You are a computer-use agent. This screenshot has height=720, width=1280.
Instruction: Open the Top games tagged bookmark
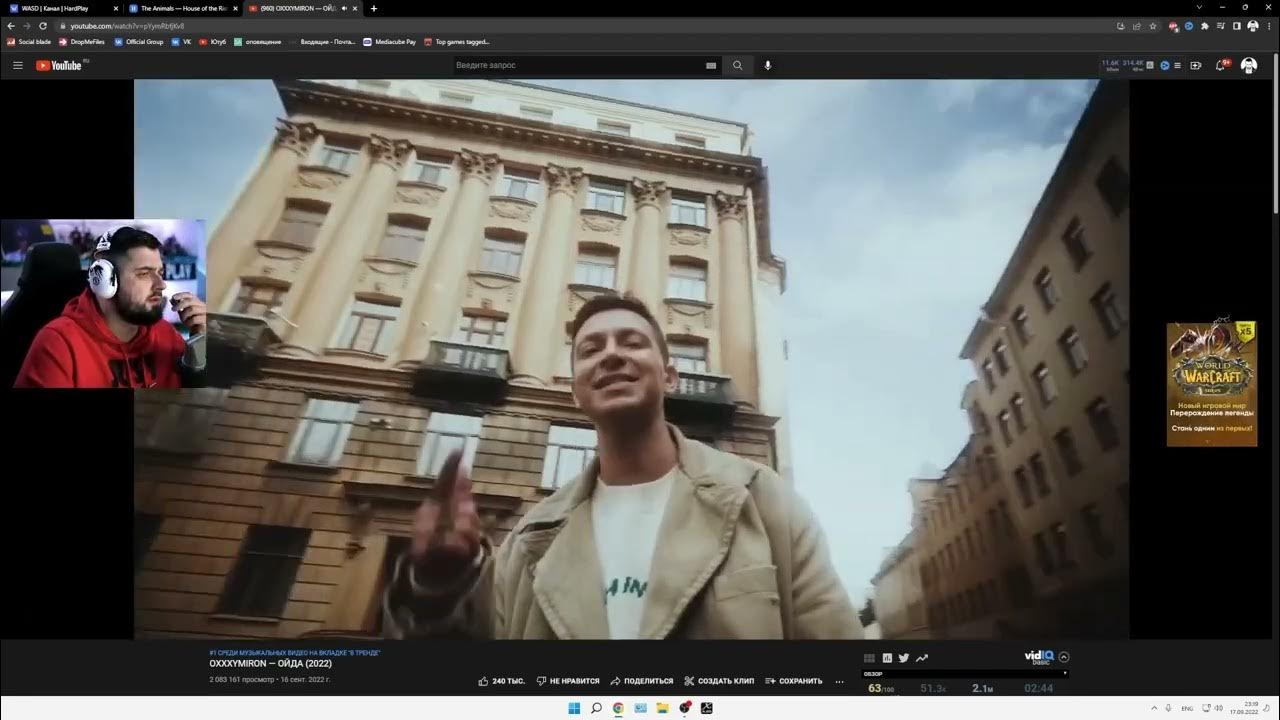coord(457,42)
